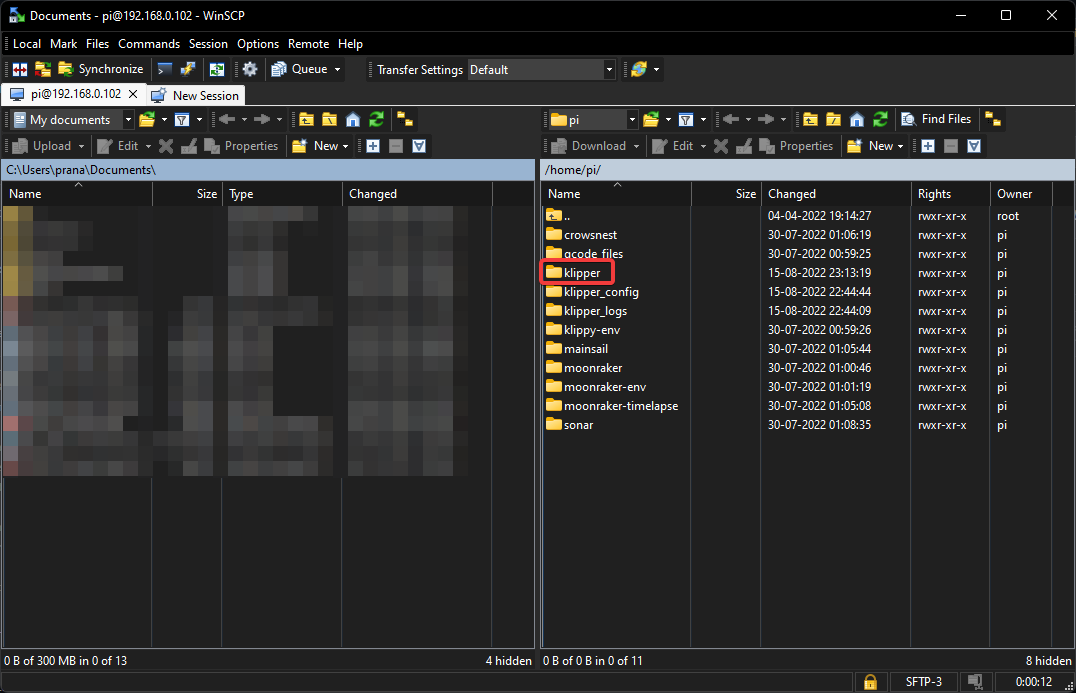Click local panel select all icon
The height and width of the screenshot is (693, 1076).
(x=419, y=146)
